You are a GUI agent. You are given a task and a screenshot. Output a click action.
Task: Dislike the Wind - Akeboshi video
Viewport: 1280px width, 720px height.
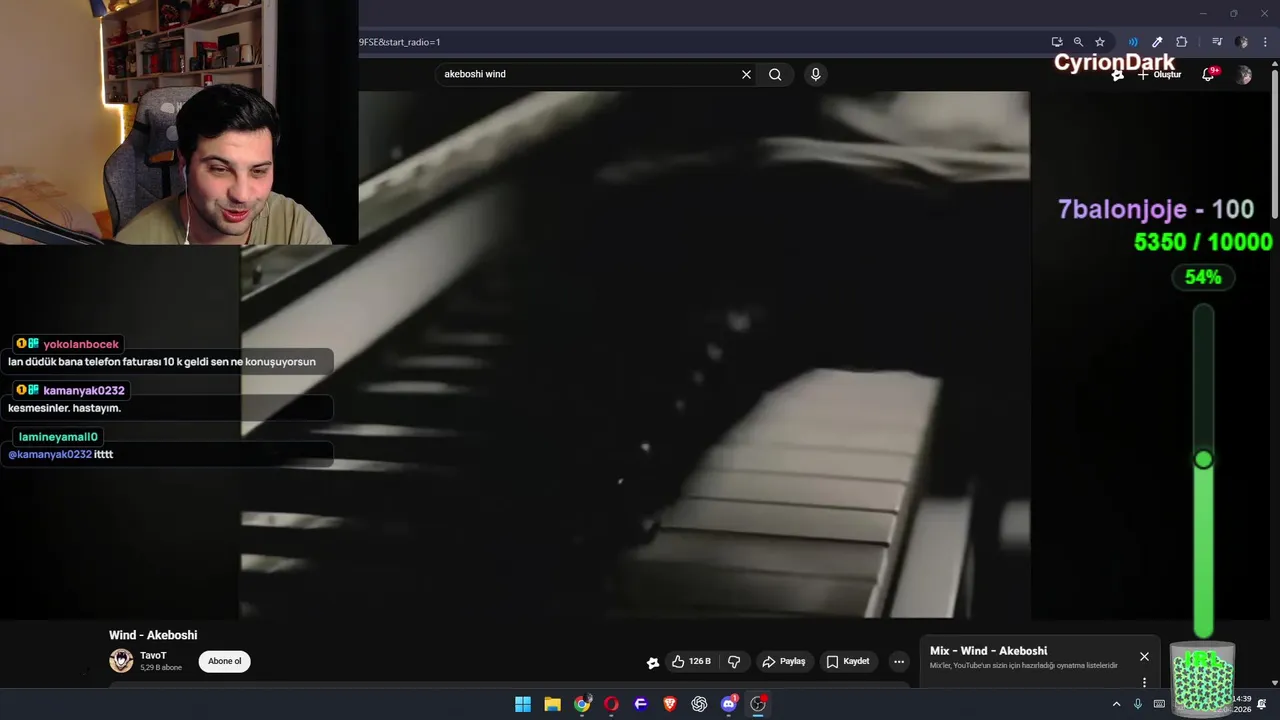(734, 661)
